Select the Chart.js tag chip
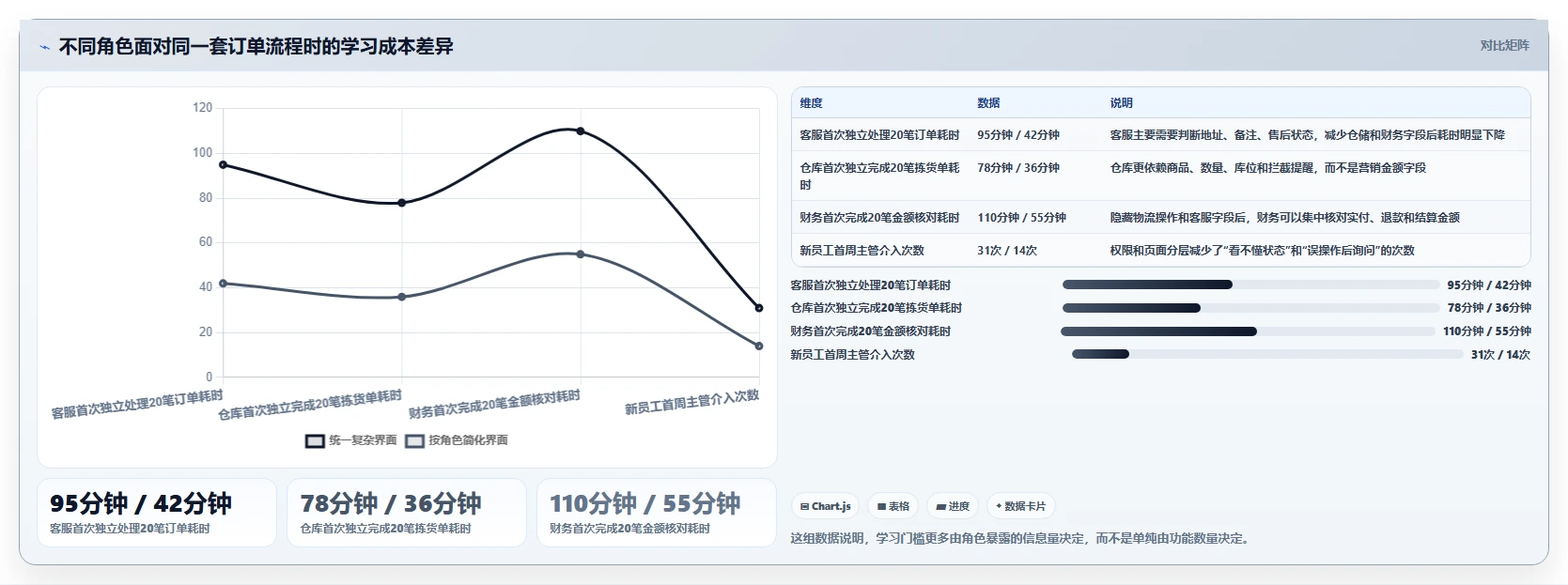This screenshot has height=585, width=1568. [826, 506]
